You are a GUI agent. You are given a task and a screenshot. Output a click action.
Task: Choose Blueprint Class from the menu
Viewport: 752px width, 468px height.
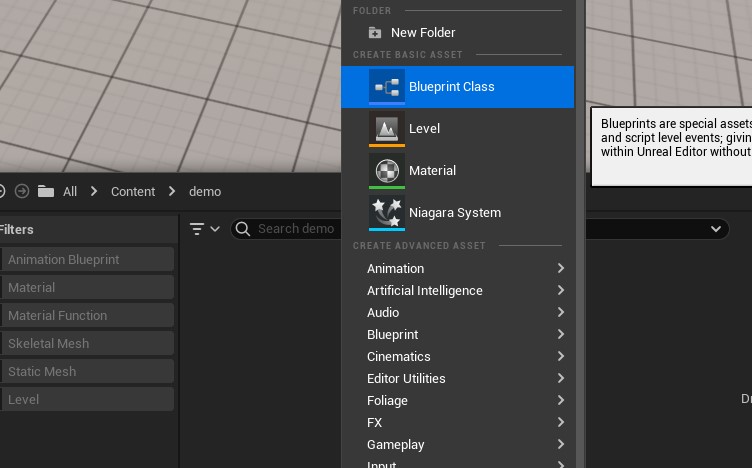[x=458, y=87]
